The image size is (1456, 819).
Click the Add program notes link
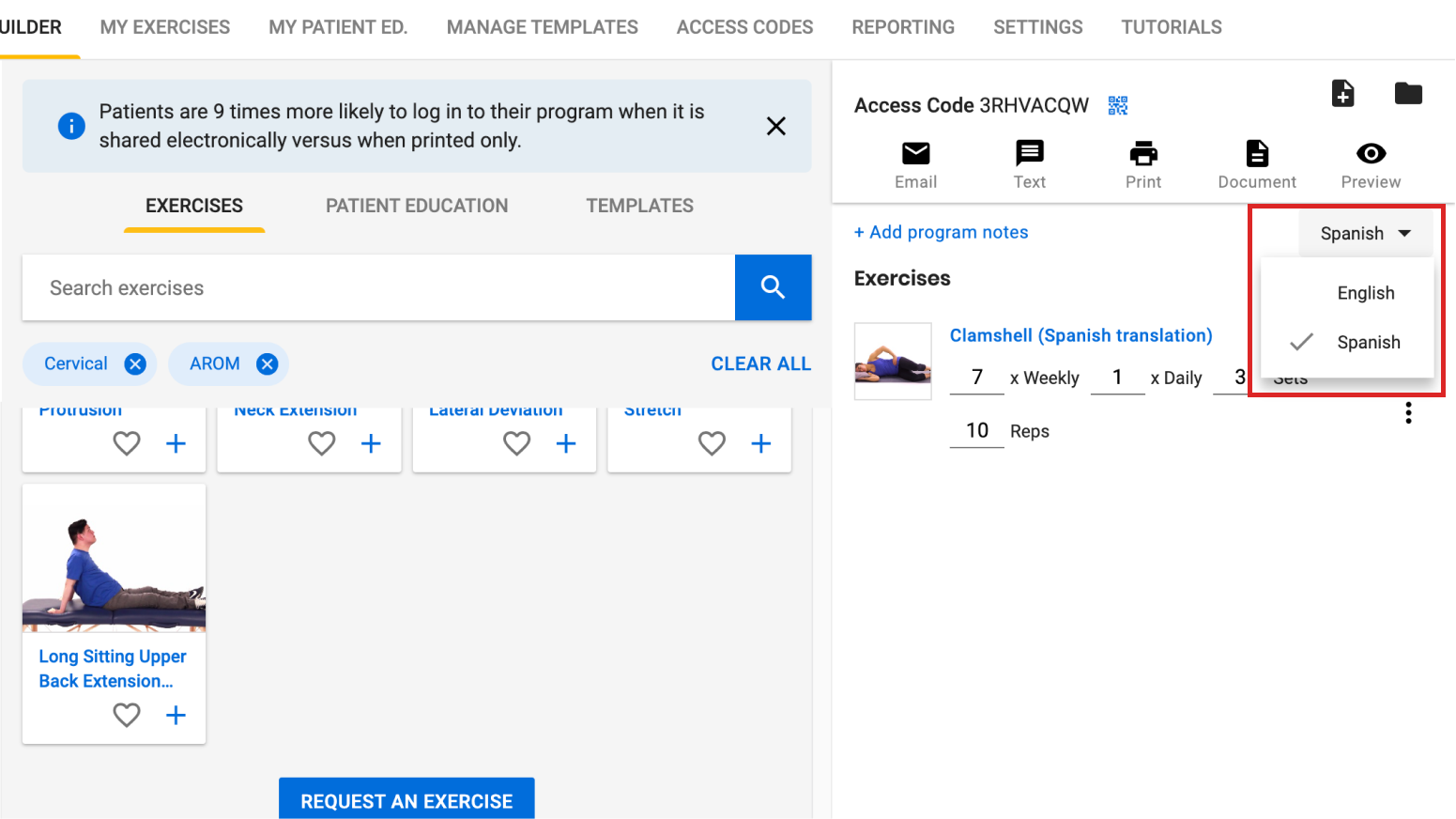(941, 232)
